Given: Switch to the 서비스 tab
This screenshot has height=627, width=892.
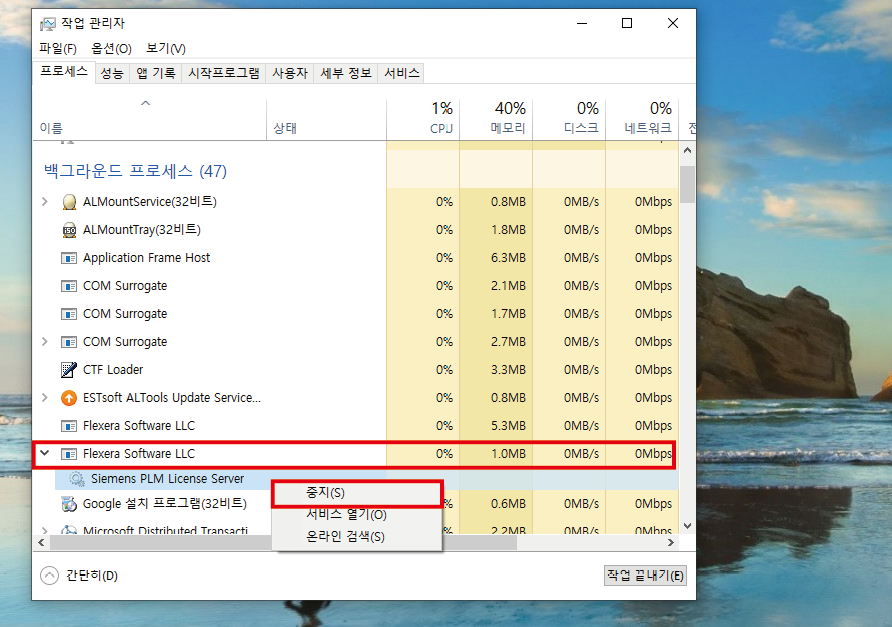Looking at the screenshot, I should point(401,73).
